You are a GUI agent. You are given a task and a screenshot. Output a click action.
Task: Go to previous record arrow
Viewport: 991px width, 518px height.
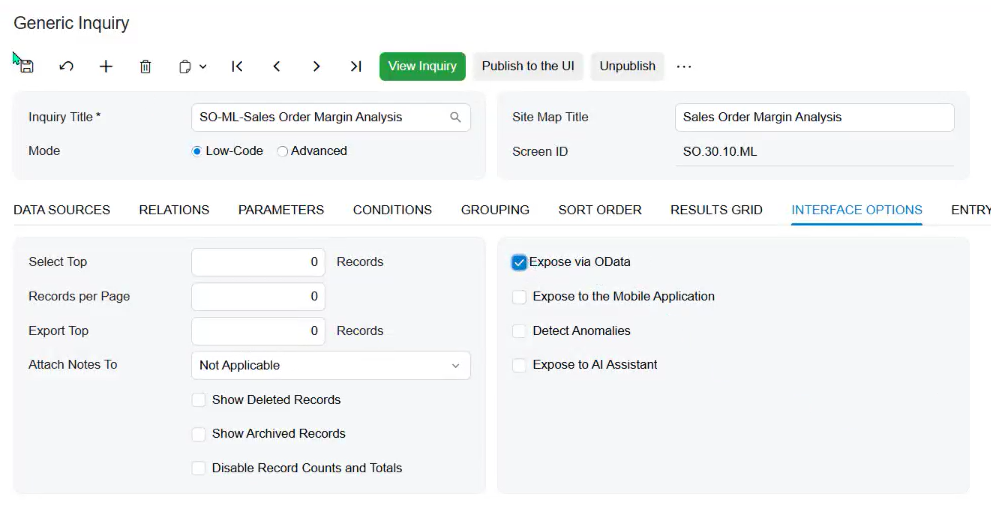pos(277,66)
